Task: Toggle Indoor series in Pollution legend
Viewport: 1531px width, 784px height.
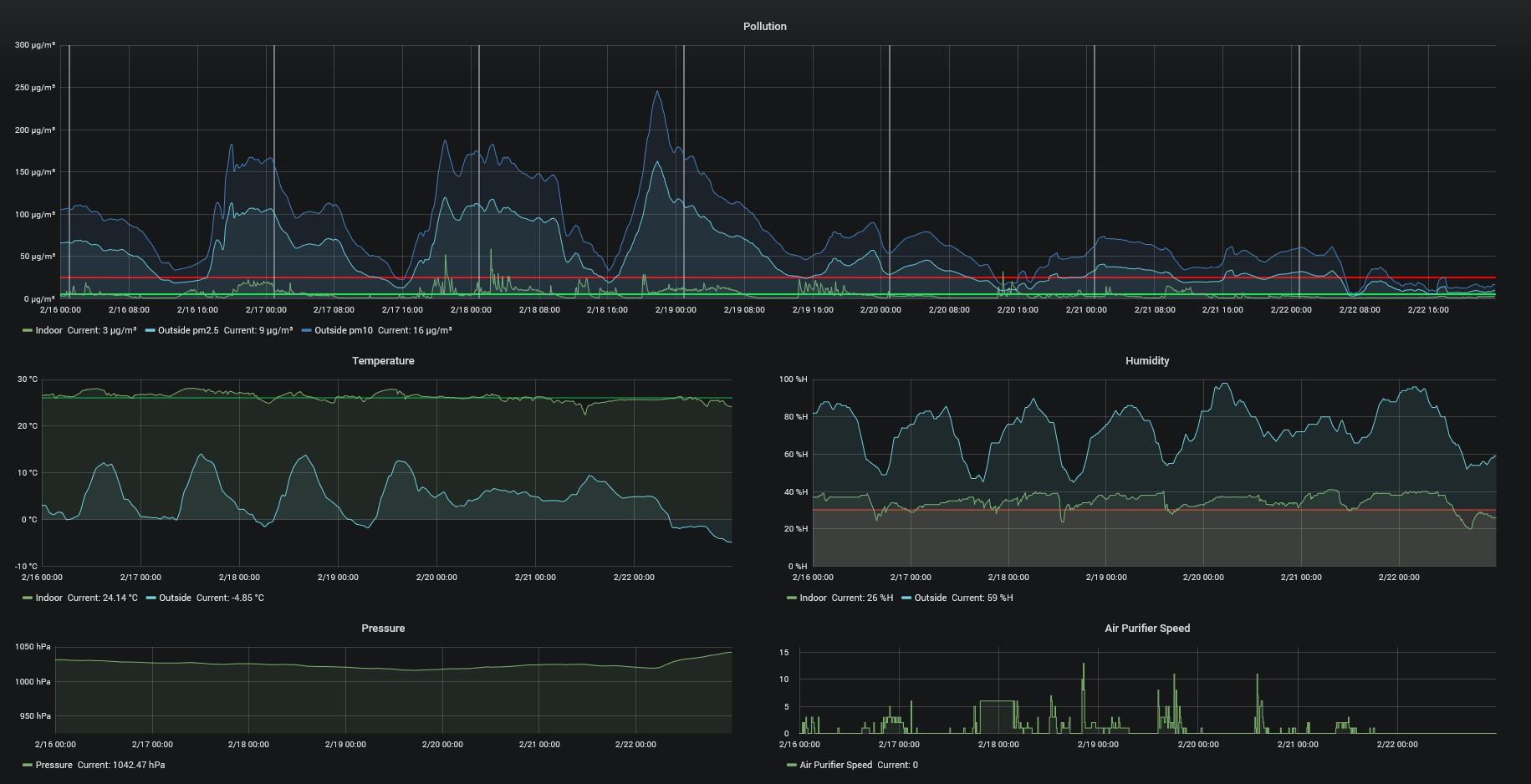Action: [x=48, y=331]
